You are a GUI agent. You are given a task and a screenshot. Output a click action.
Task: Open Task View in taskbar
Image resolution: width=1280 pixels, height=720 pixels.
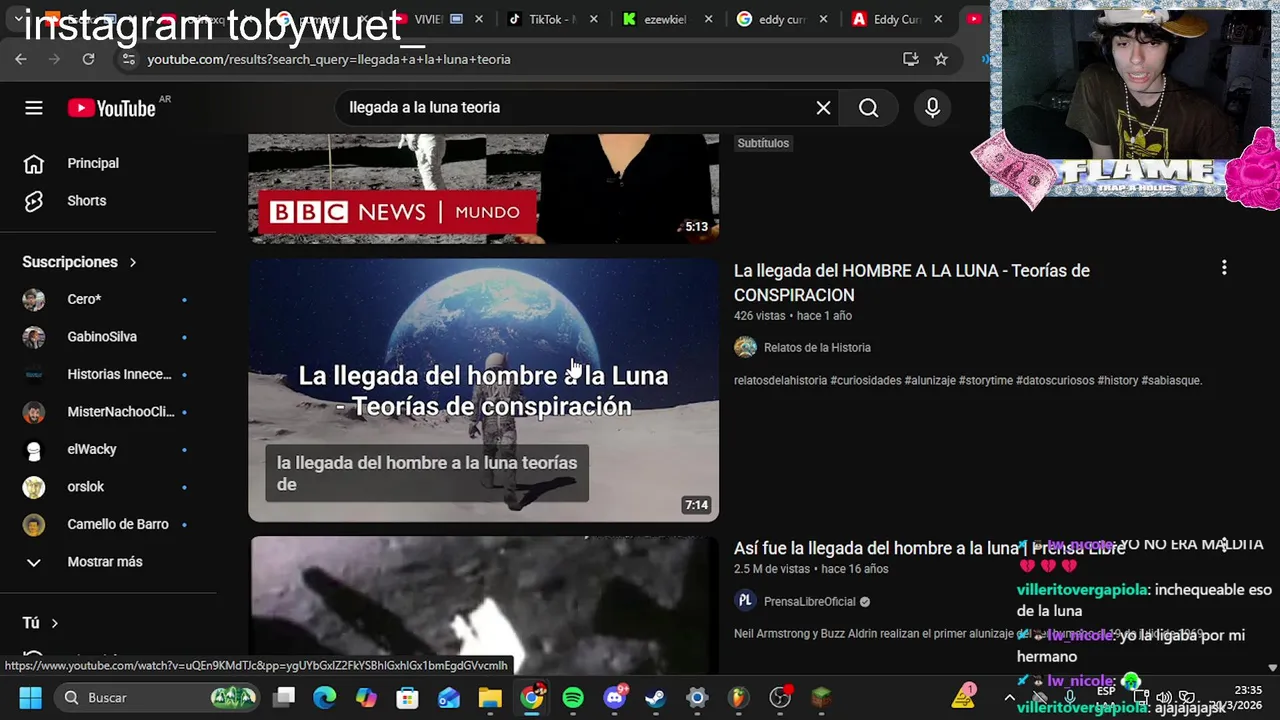(x=284, y=697)
